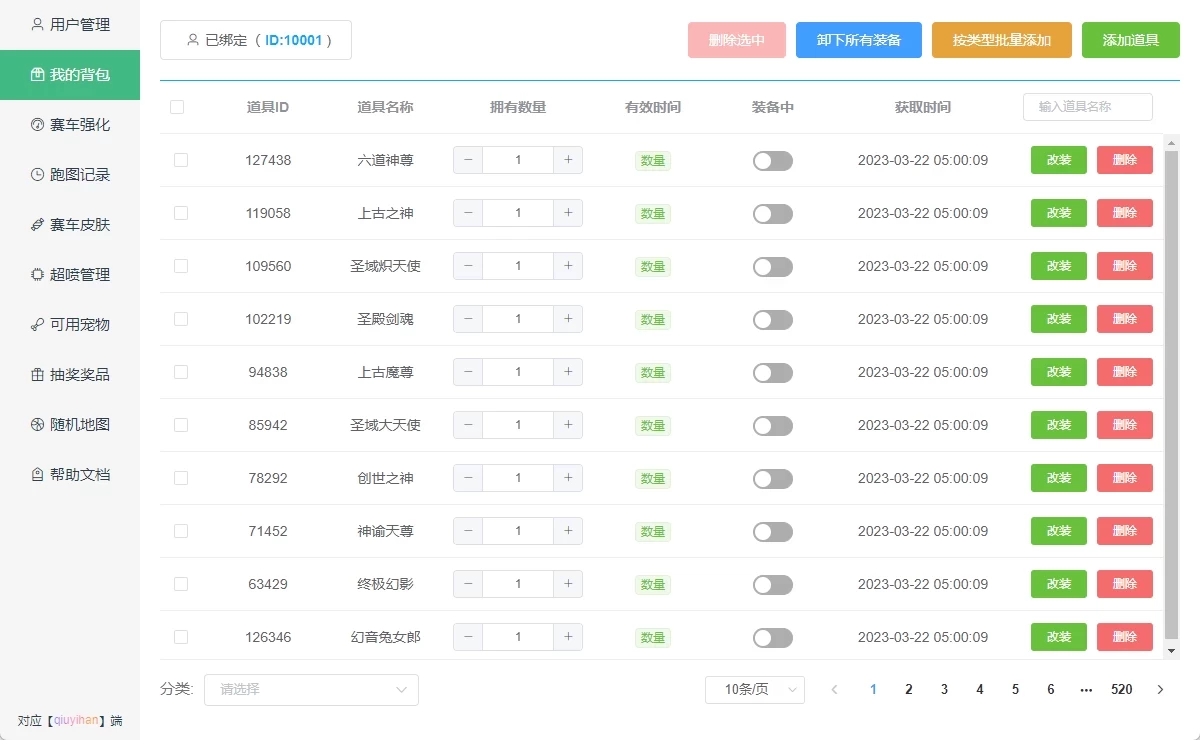
Task: Click the gift icon for 抽奖奖品
Action: (37, 375)
